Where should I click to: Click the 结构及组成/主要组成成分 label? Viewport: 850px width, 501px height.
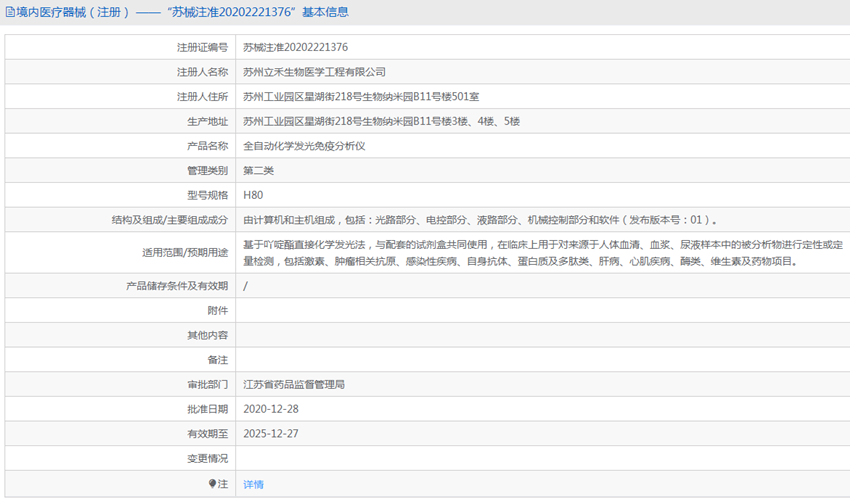pos(170,220)
